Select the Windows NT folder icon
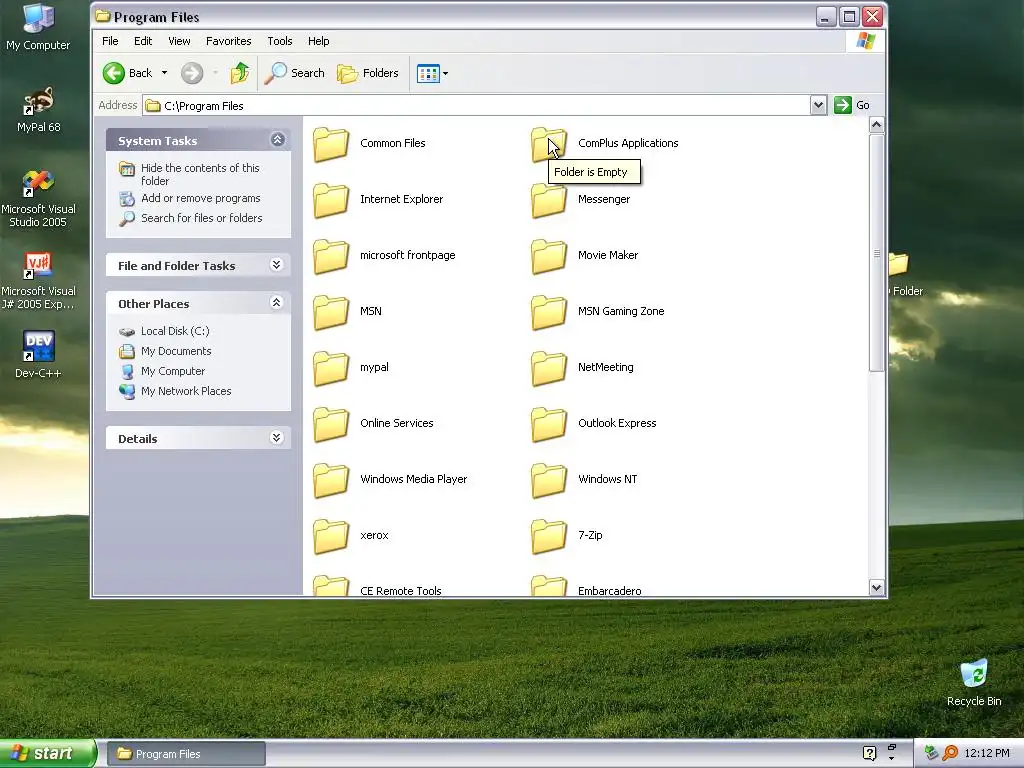The width and height of the screenshot is (1024, 768). pyautogui.click(x=549, y=480)
